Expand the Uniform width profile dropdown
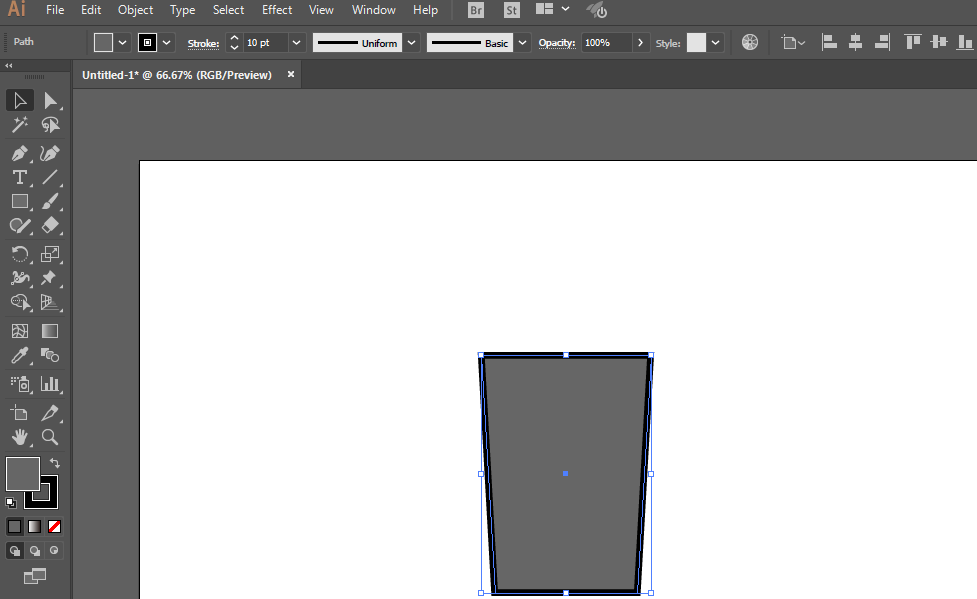 (x=411, y=43)
